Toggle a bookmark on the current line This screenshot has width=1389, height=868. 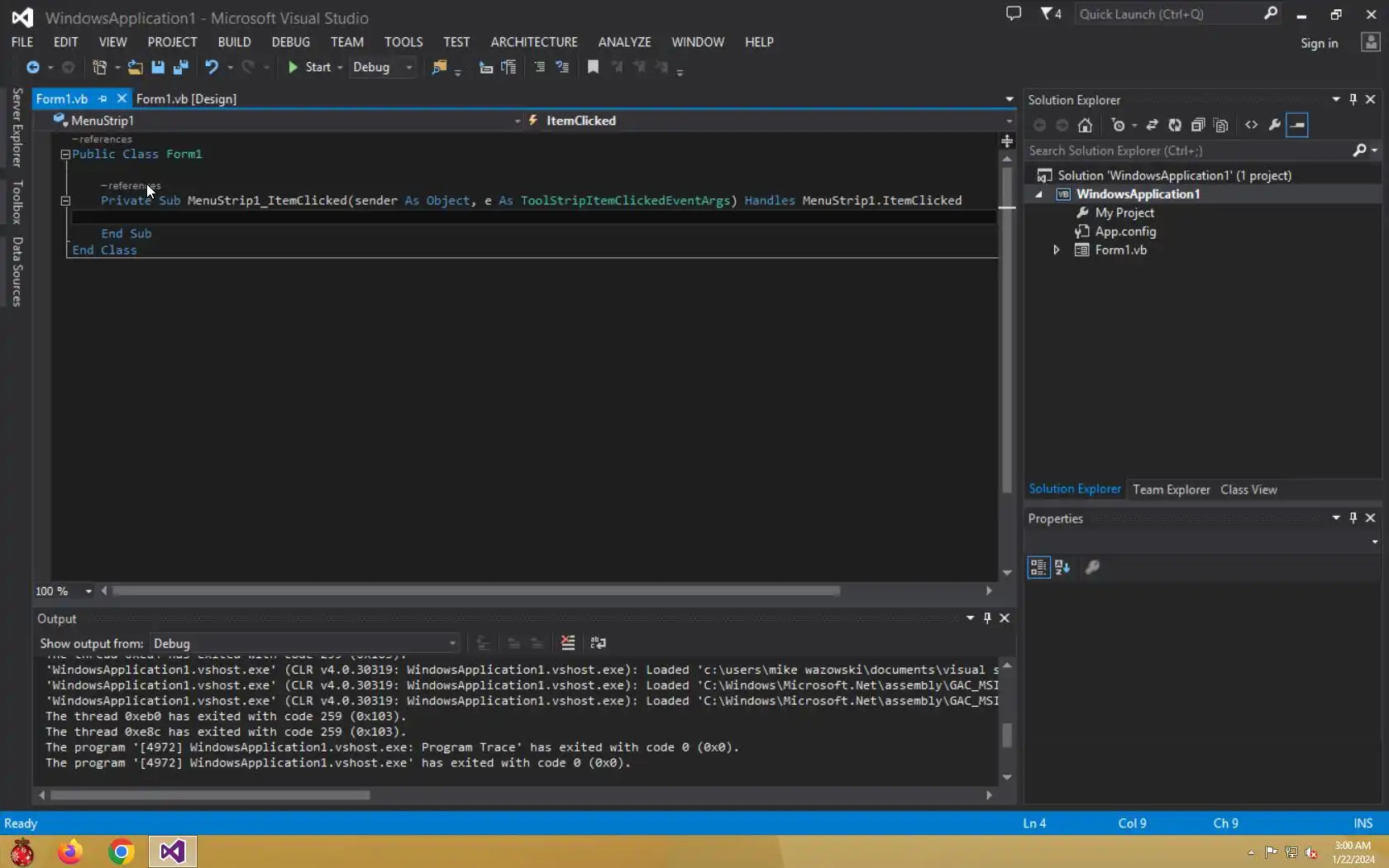pyautogui.click(x=593, y=67)
